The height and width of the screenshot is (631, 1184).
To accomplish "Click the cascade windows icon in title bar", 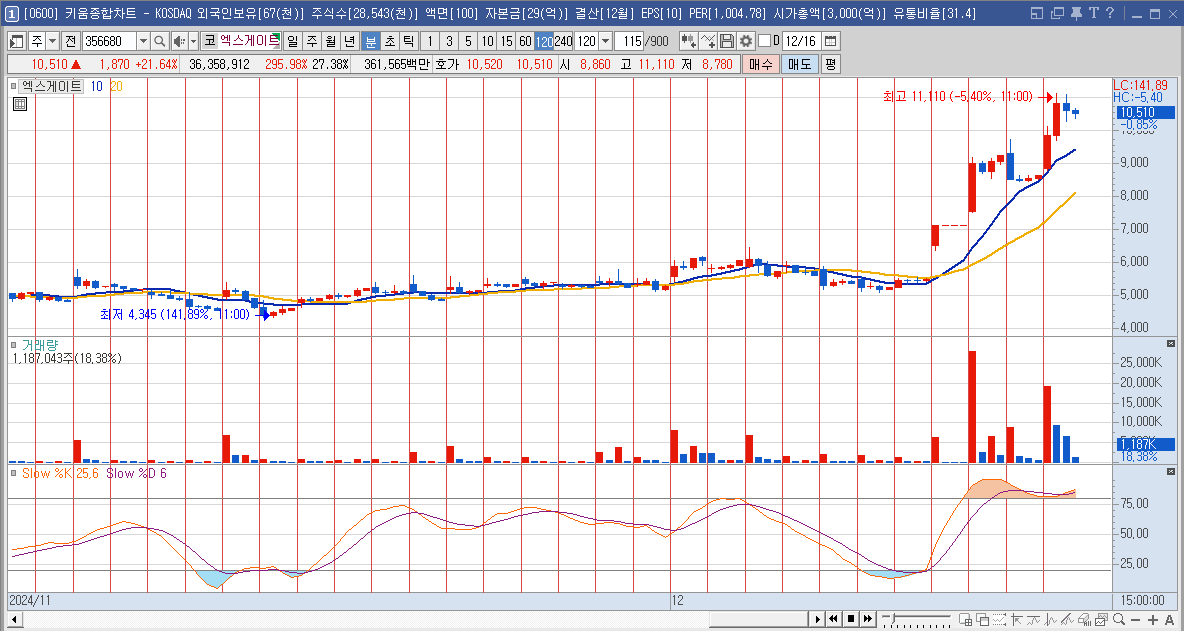I will (x=1057, y=13).
